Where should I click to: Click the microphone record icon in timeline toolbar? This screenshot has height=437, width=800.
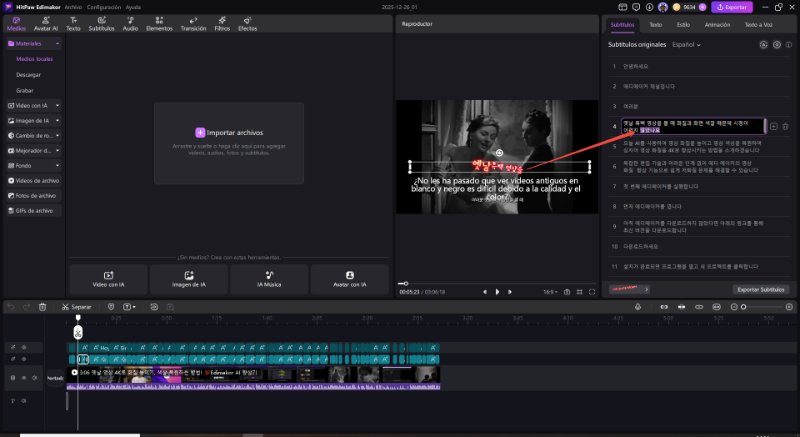point(638,307)
